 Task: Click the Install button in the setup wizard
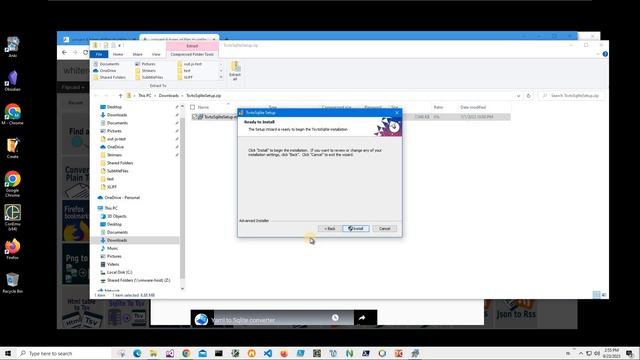click(x=356, y=229)
